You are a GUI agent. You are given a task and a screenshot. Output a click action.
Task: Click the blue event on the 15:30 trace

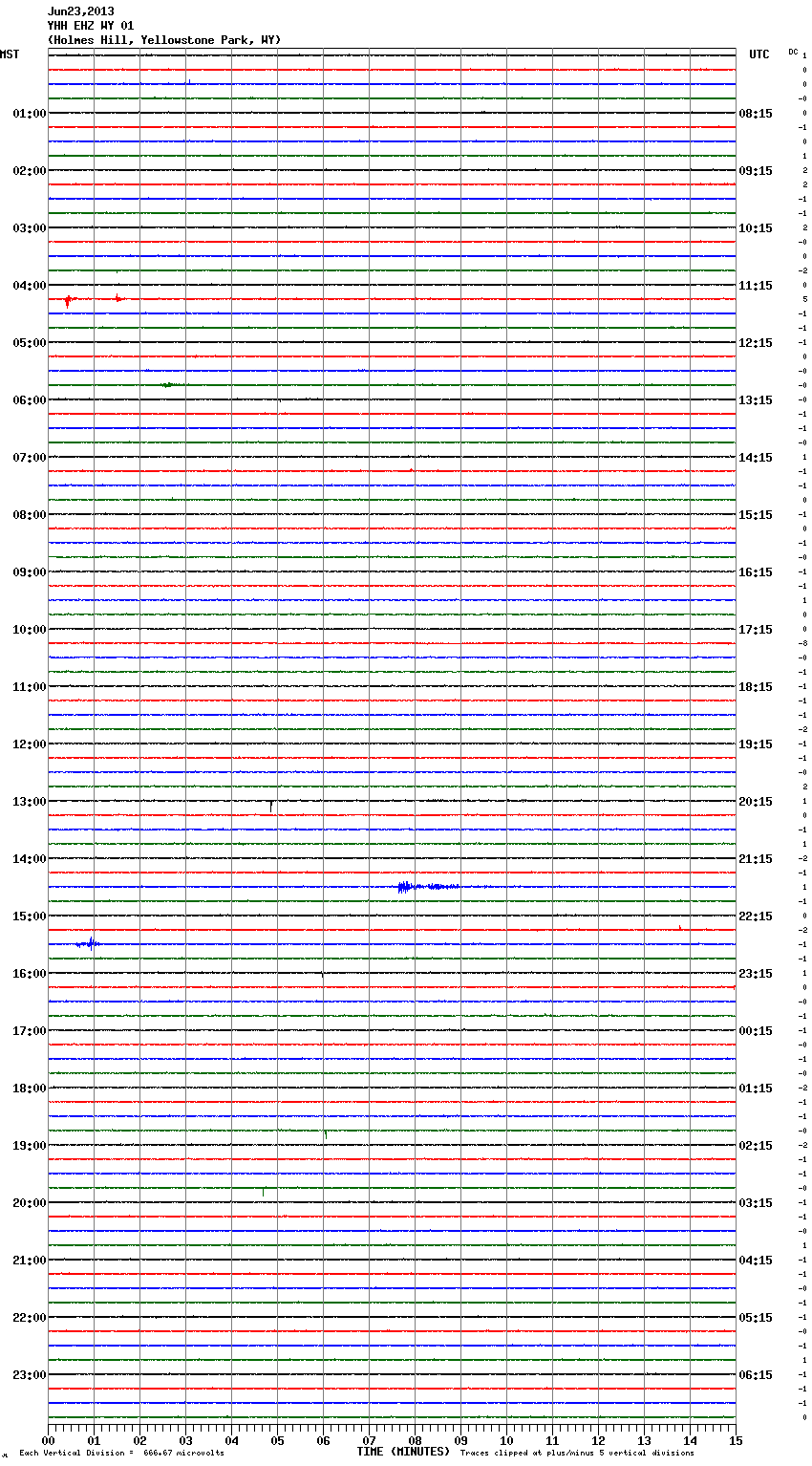[90, 943]
